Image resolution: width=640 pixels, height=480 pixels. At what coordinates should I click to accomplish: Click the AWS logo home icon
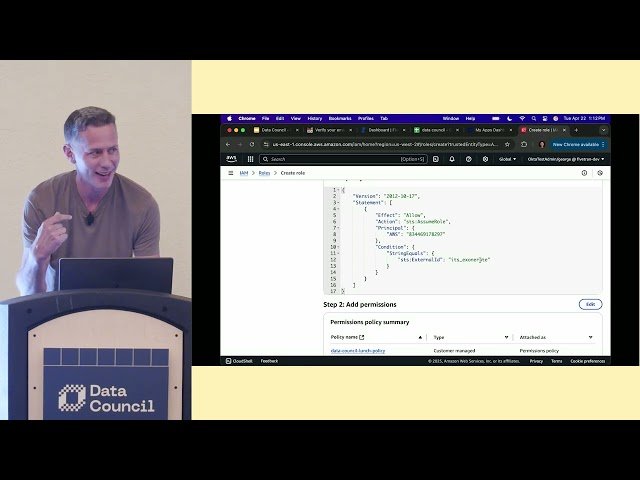(231, 159)
